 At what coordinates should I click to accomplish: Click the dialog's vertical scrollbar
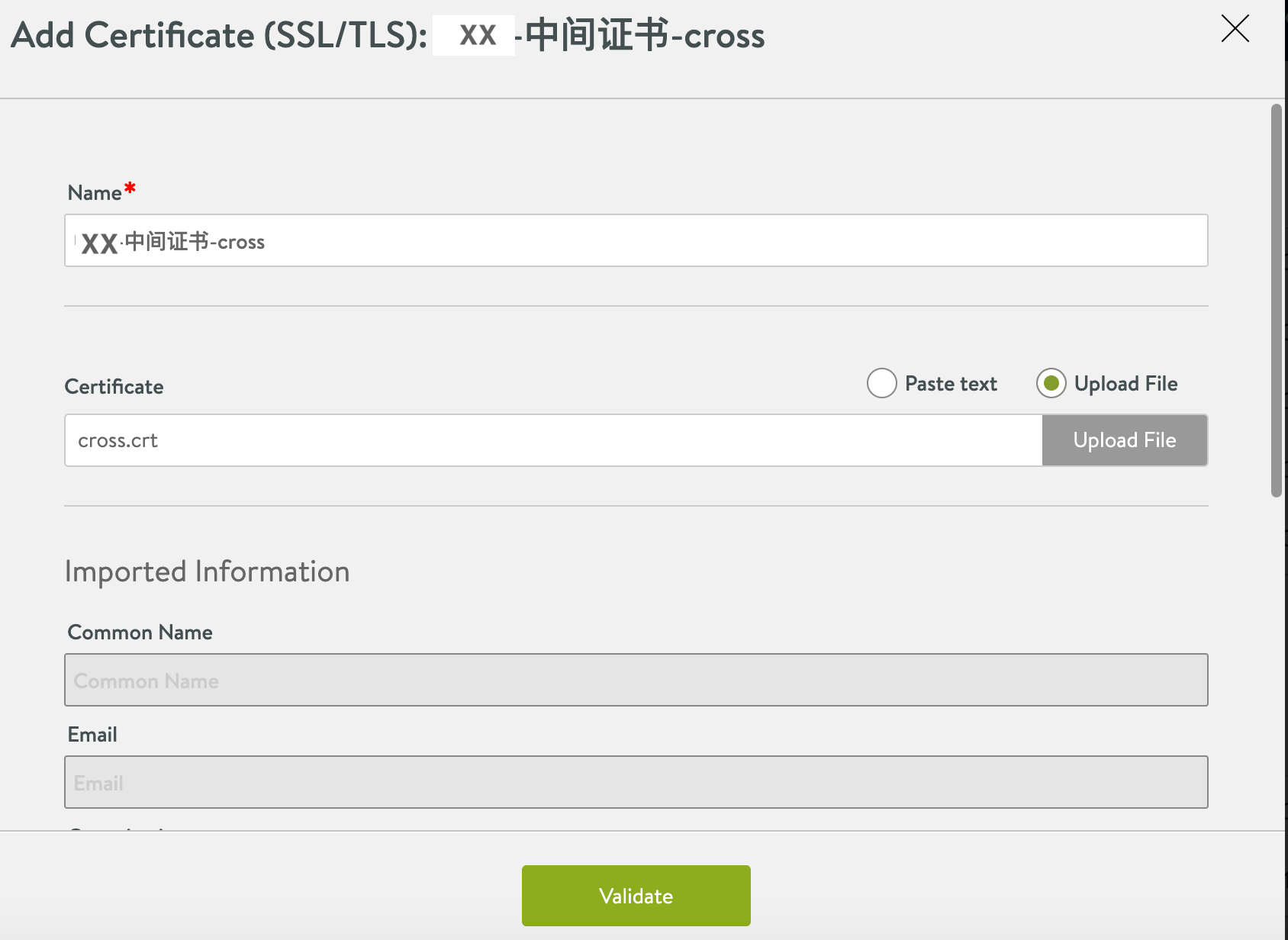click(1277, 301)
